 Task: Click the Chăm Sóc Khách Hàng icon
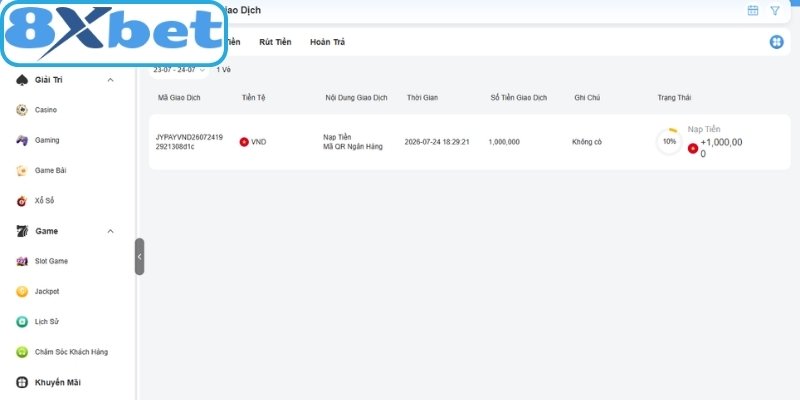click(21, 352)
